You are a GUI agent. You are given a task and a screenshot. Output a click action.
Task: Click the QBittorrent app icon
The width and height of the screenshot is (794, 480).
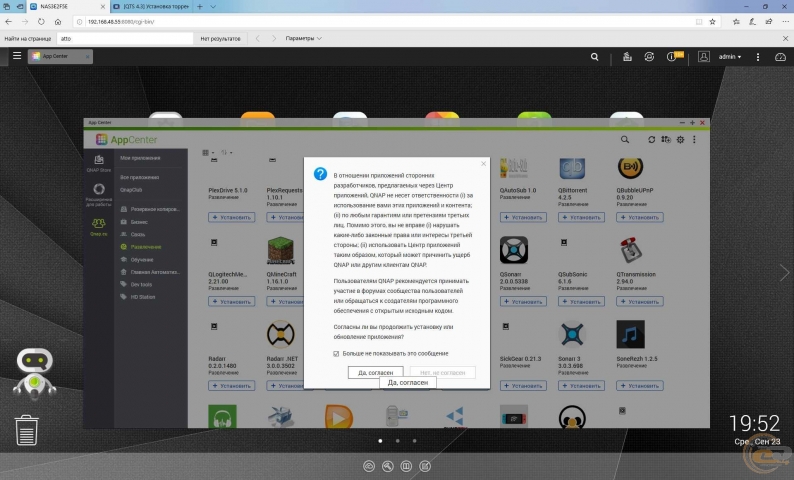[x=572, y=167]
